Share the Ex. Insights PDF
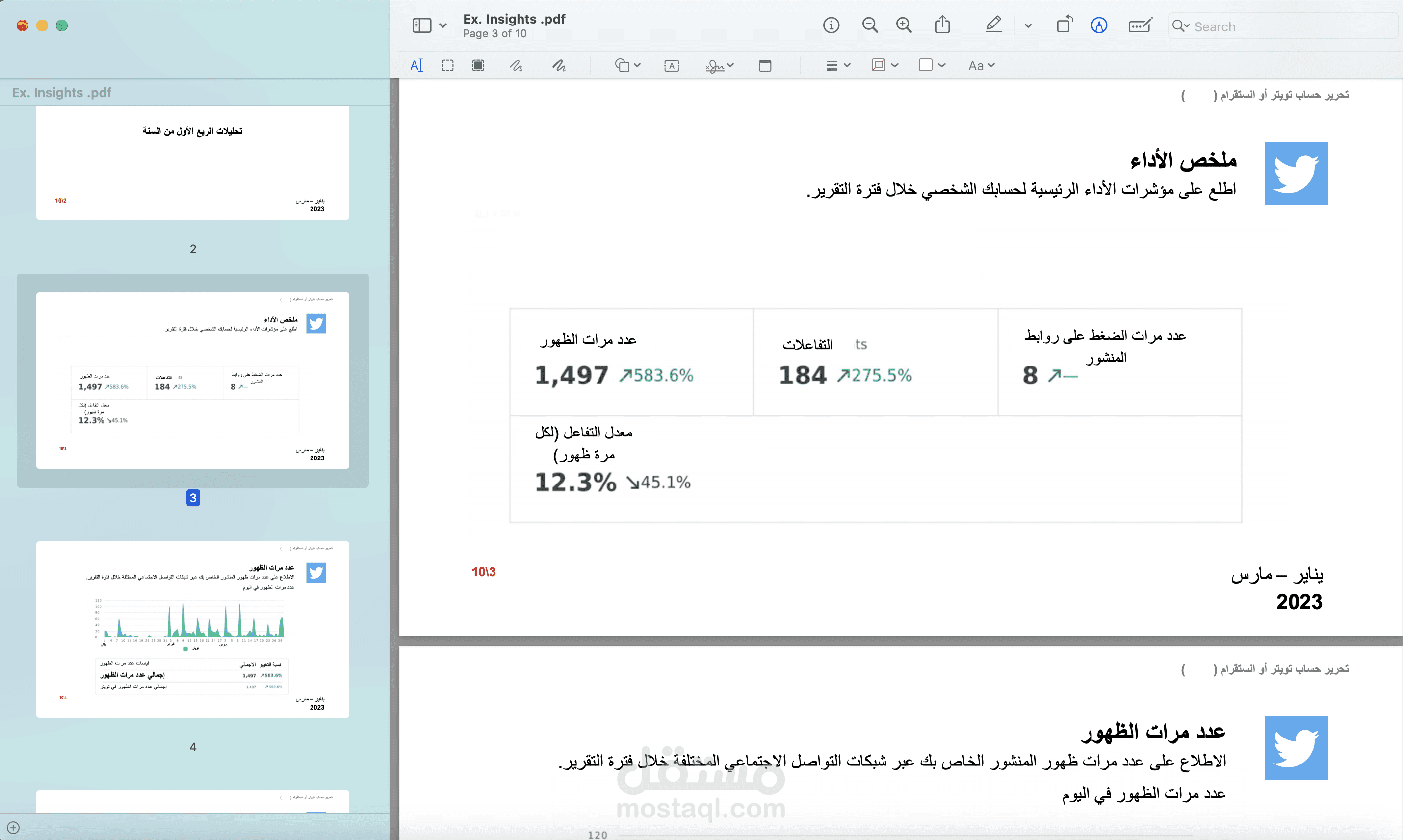 (942, 25)
